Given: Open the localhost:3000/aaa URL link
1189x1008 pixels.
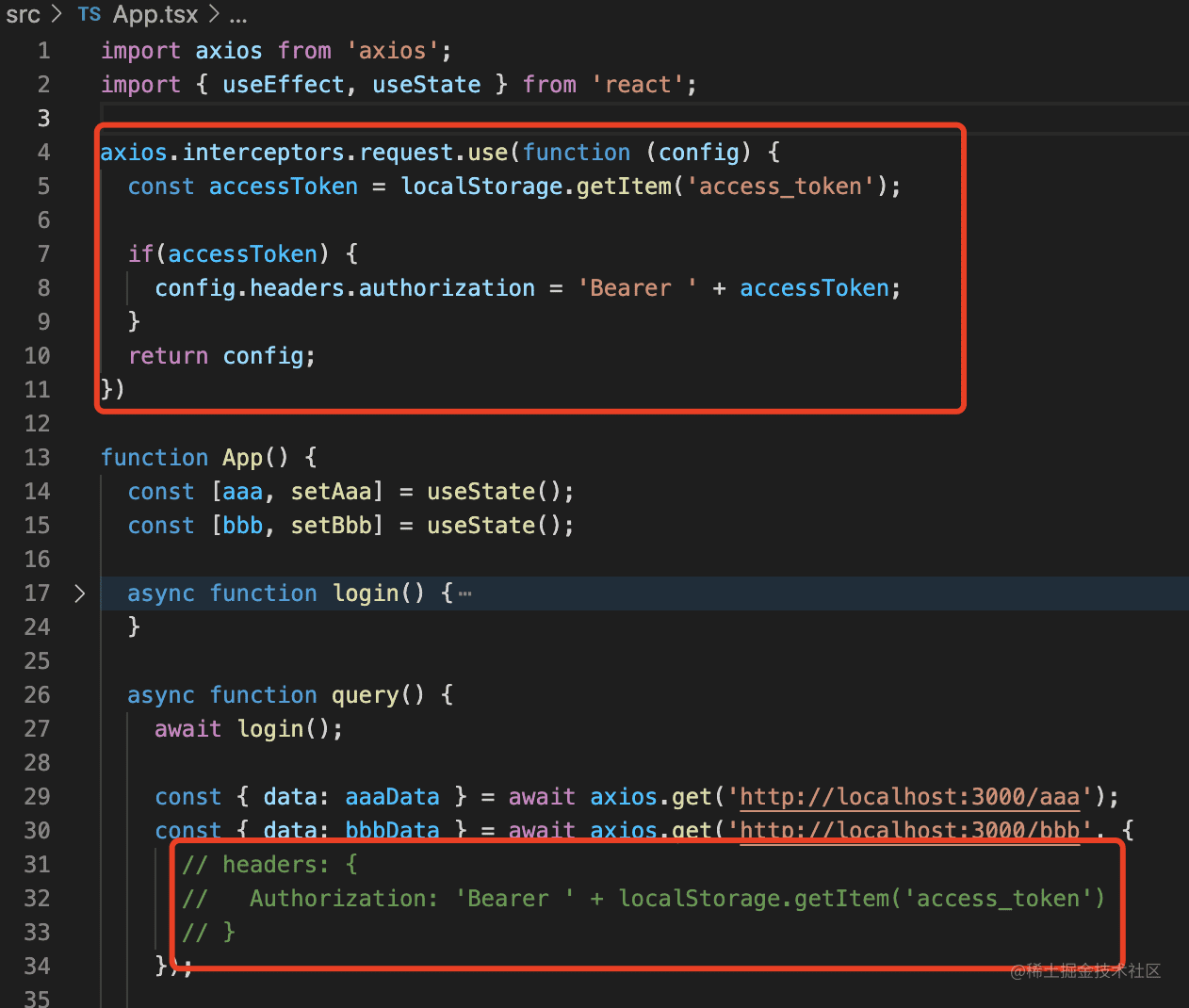Looking at the screenshot, I should tap(909, 797).
